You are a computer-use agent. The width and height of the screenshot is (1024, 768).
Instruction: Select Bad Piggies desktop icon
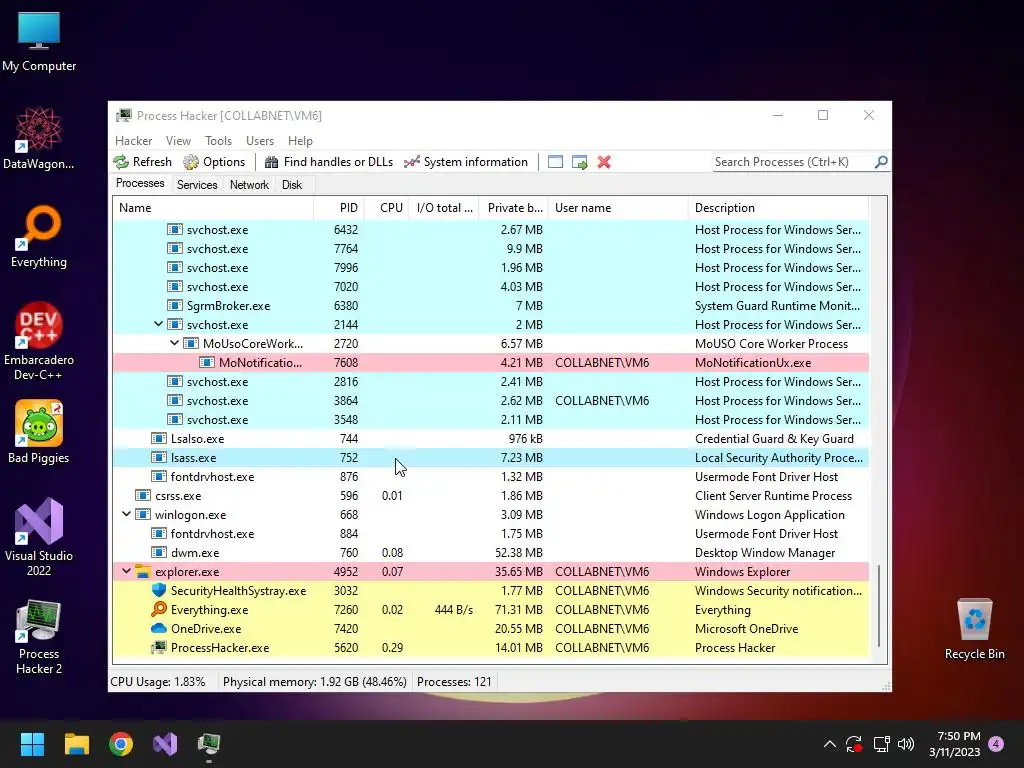pos(39,432)
